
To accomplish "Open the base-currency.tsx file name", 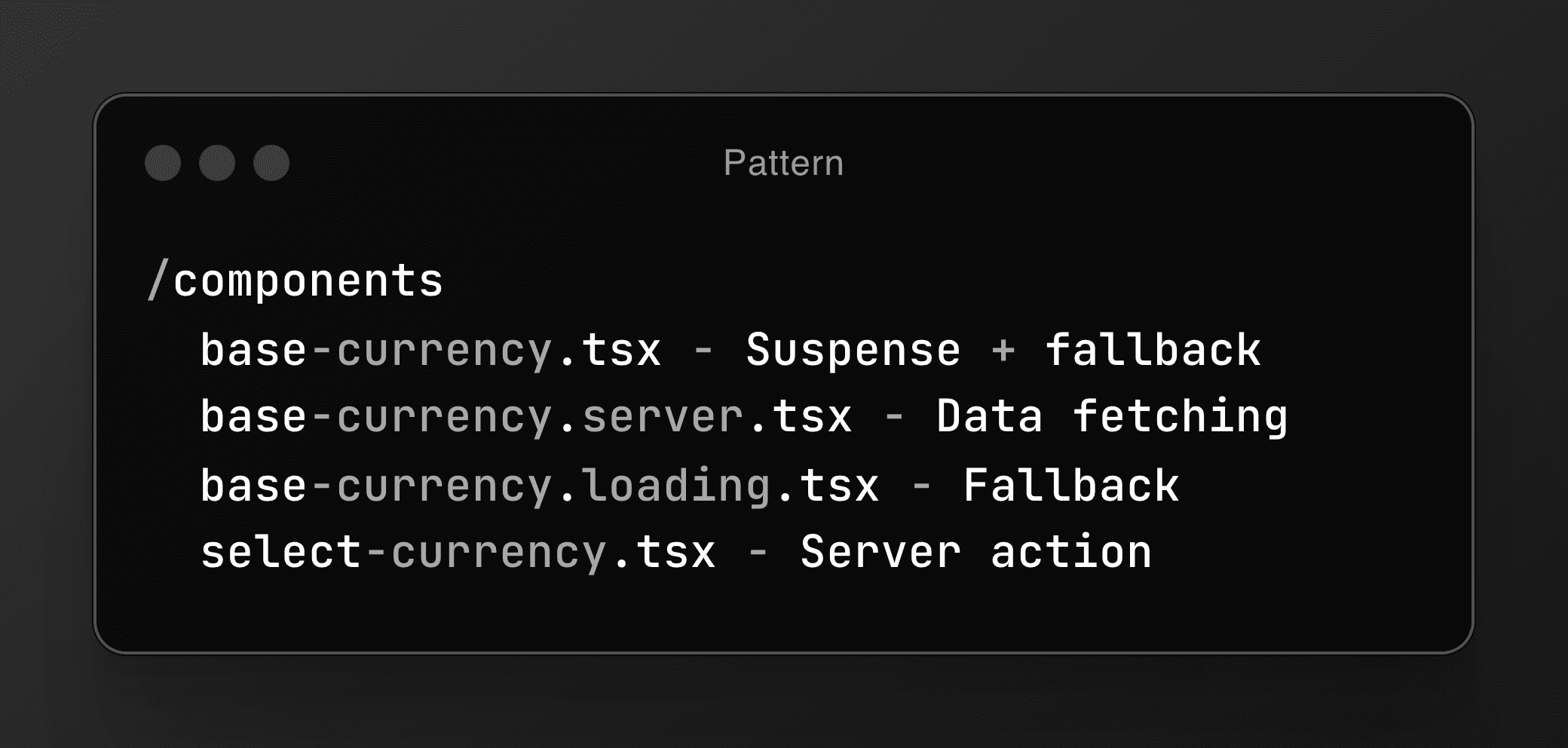I will 430,351.
